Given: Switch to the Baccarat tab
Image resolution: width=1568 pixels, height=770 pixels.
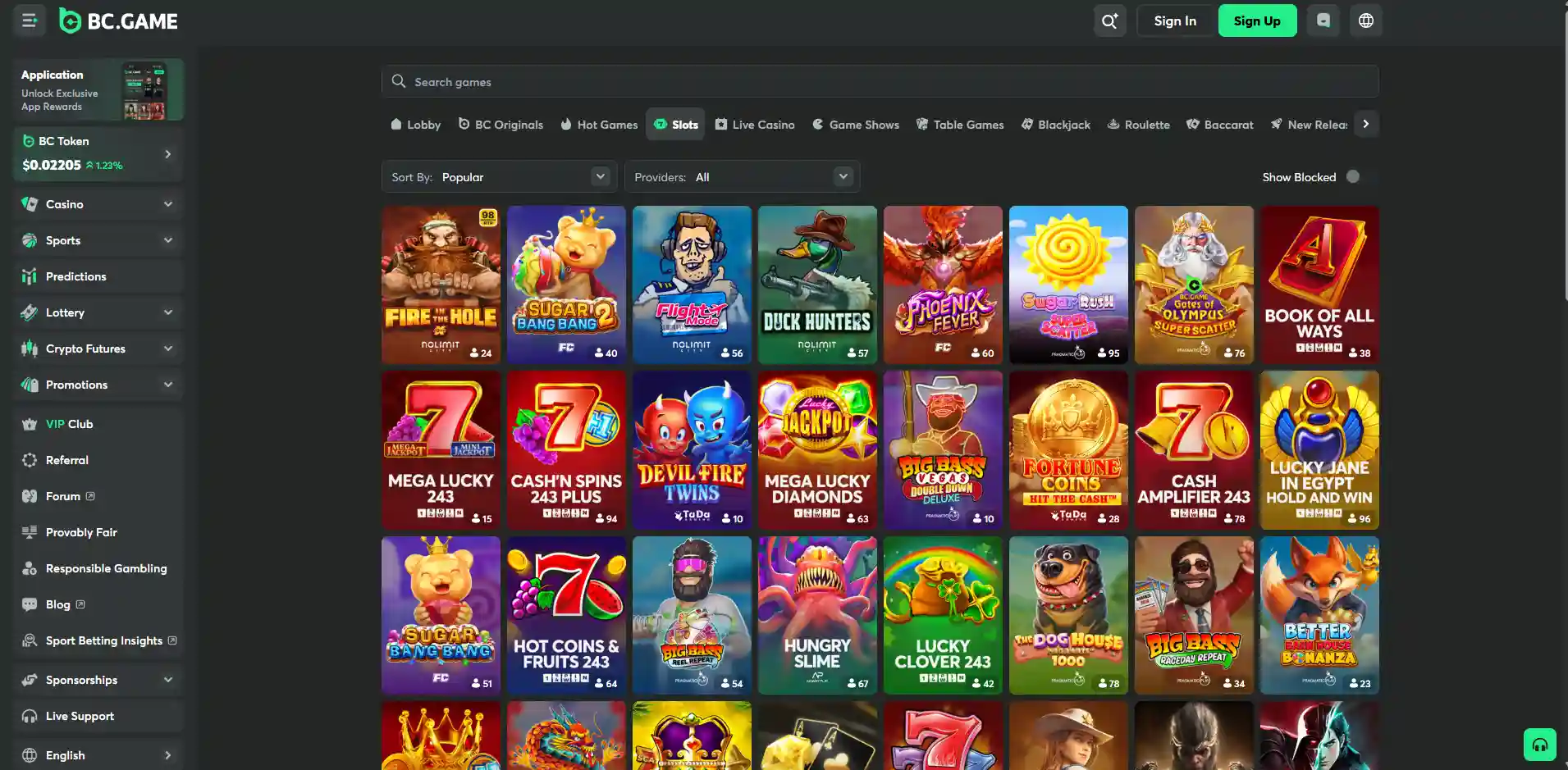Looking at the screenshot, I should tap(1220, 125).
